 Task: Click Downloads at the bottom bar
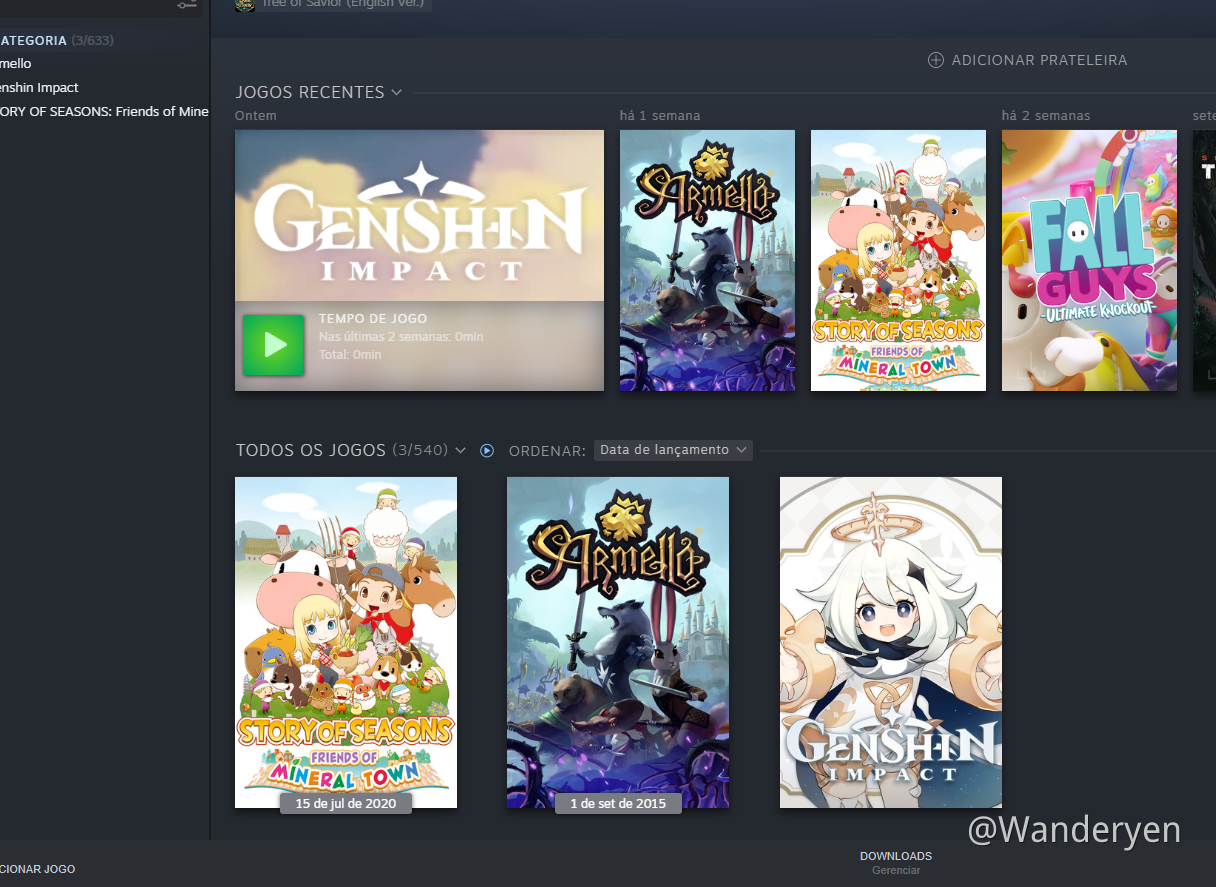(x=896, y=856)
